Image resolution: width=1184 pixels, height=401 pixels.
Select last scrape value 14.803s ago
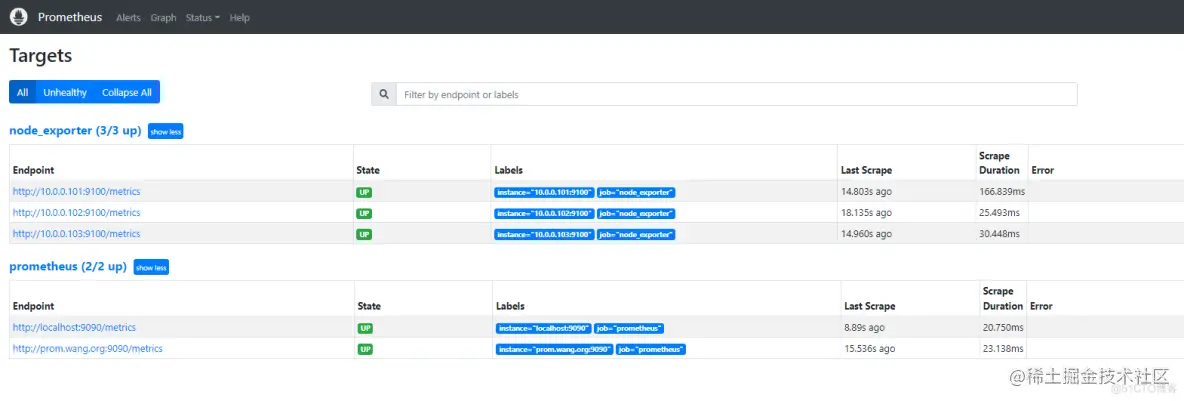pos(866,192)
